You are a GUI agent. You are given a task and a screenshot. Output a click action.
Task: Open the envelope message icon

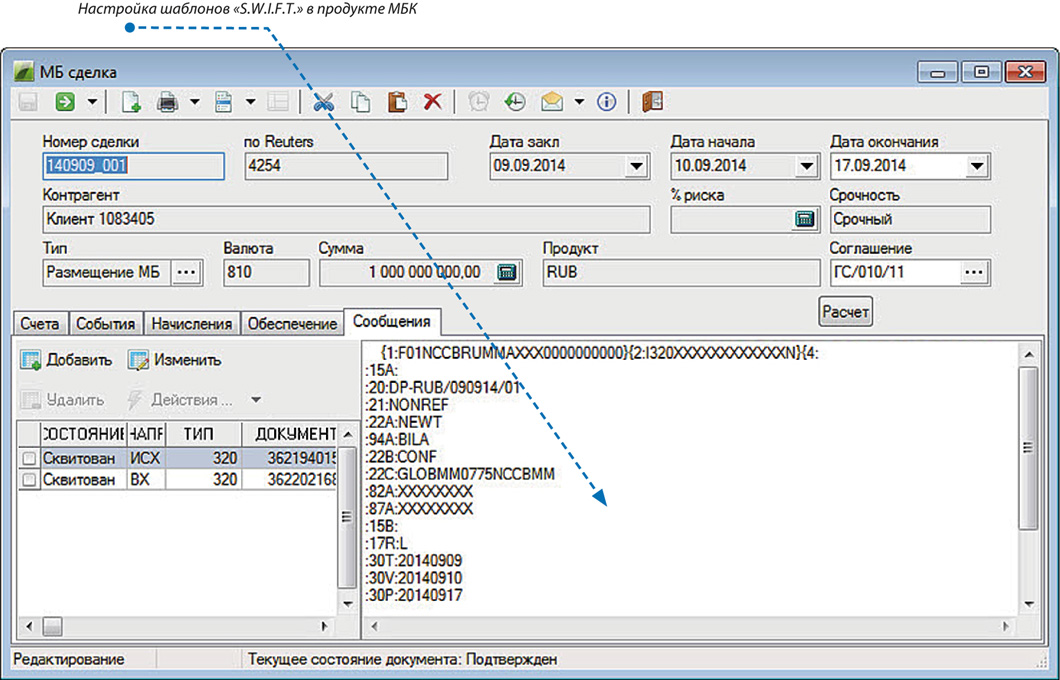(x=551, y=102)
